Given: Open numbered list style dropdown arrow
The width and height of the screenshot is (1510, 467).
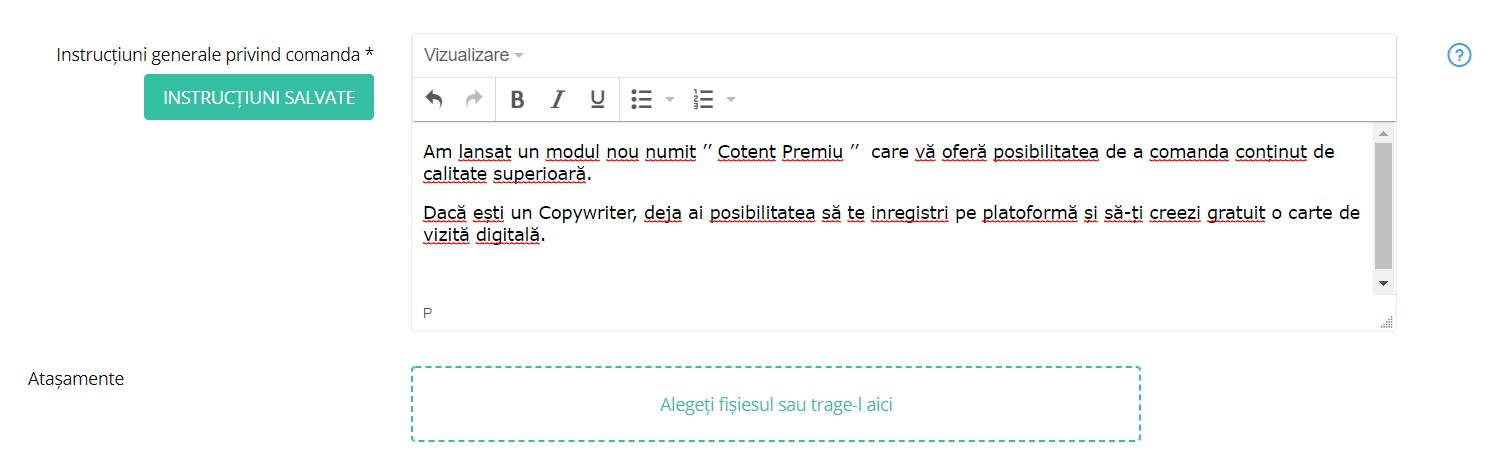Looking at the screenshot, I should coord(731,99).
